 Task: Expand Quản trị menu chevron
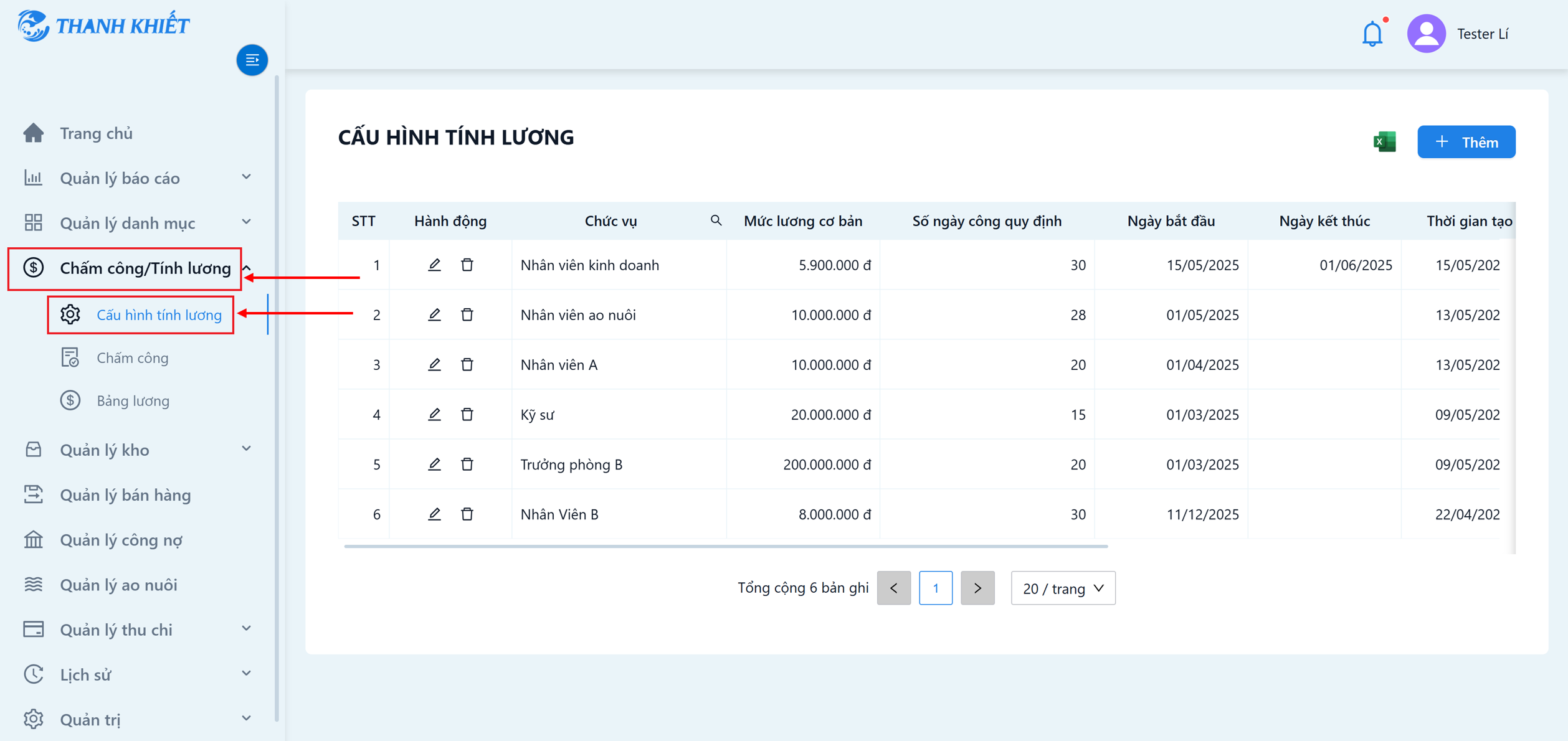(x=247, y=718)
